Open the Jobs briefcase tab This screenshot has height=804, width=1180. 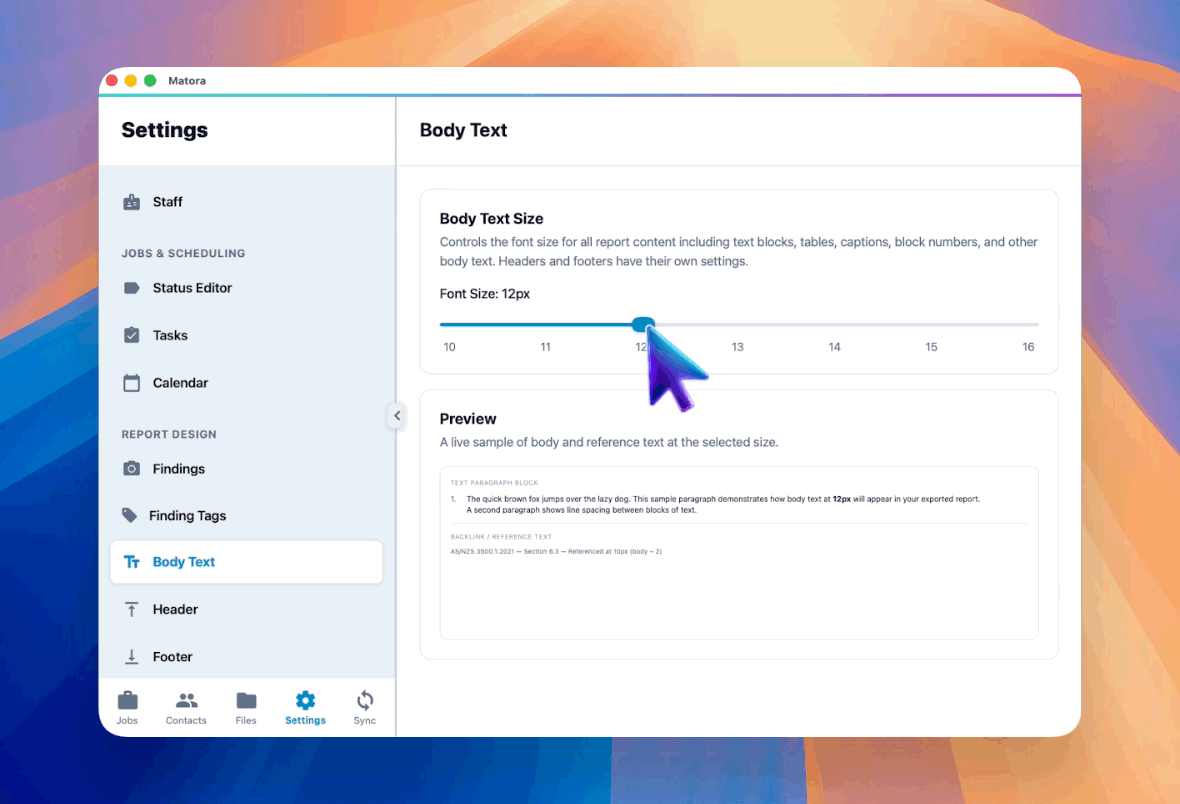[127, 707]
